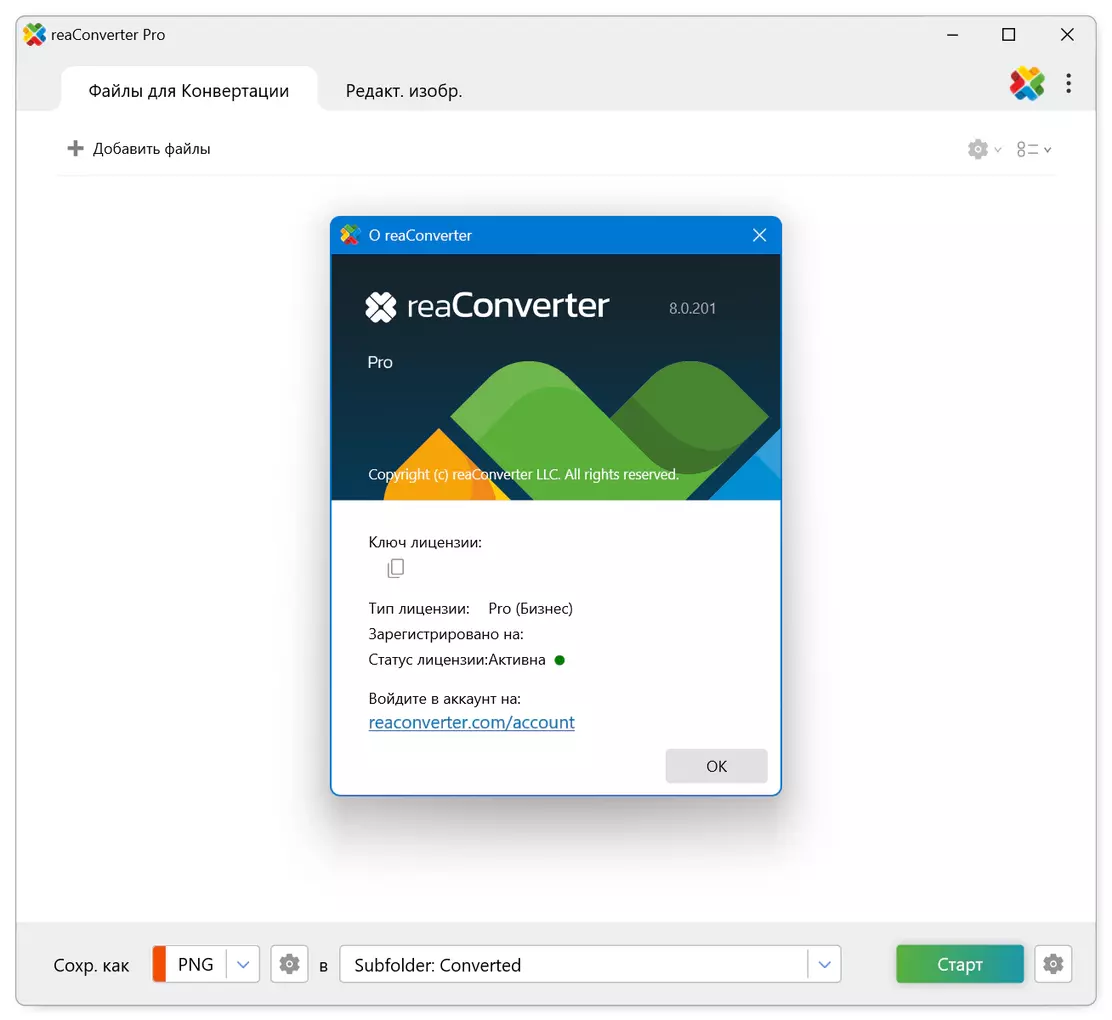Open the three-dot main menu

click(x=1068, y=84)
